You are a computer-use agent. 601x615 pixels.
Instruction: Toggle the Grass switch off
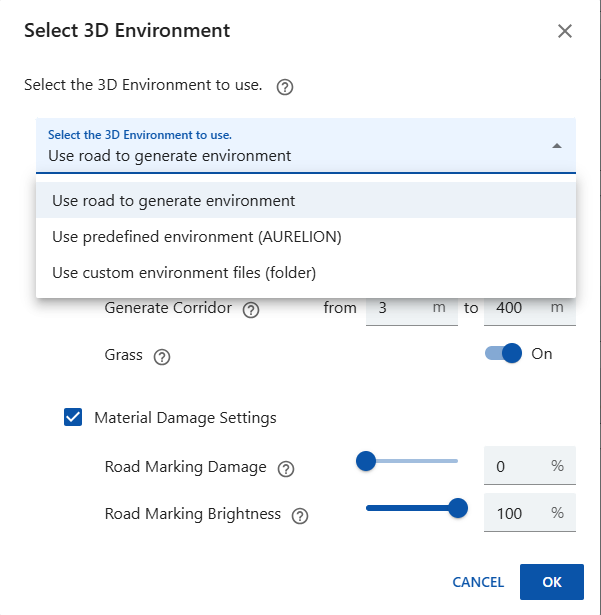tap(504, 354)
